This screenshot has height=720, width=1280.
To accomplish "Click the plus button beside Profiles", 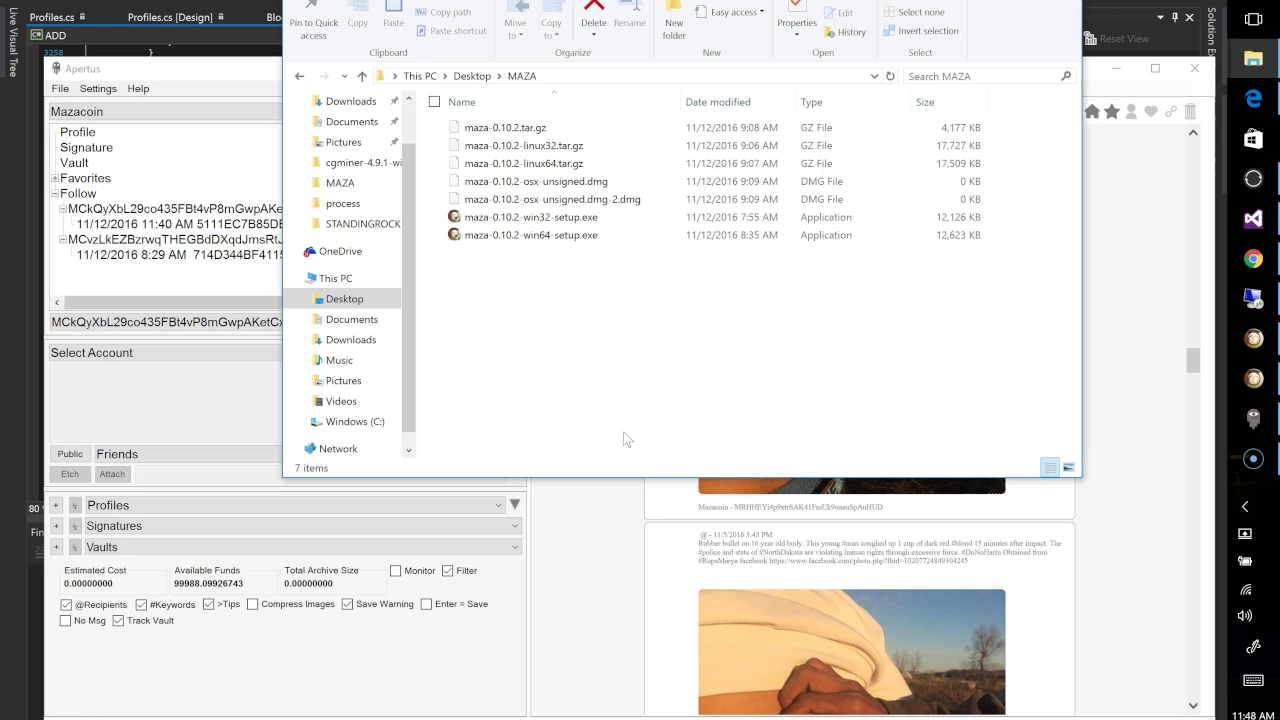I will pyautogui.click(x=56, y=505).
